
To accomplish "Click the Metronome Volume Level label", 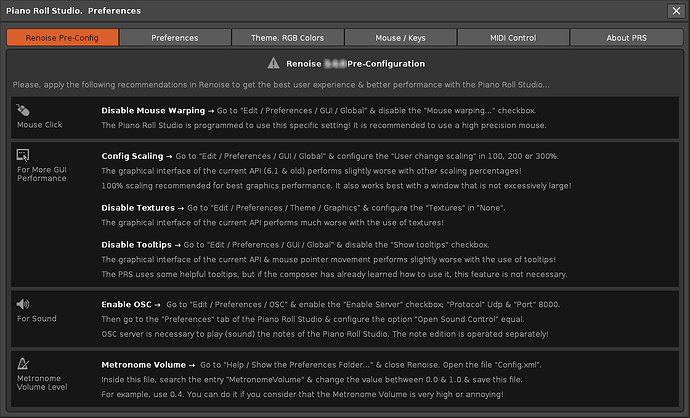I will coord(42,382).
